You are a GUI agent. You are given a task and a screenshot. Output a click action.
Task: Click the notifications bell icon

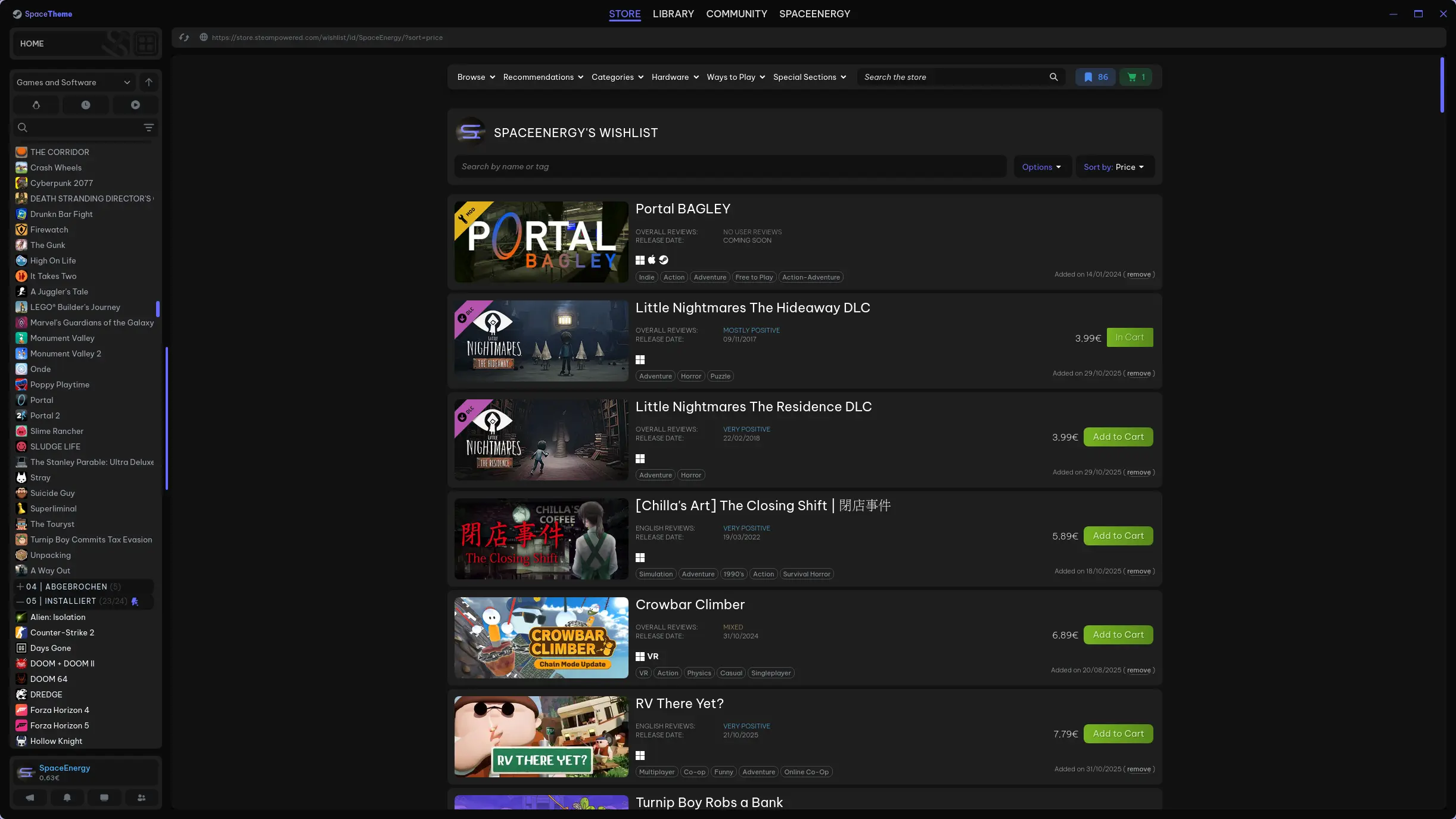pos(67,798)
